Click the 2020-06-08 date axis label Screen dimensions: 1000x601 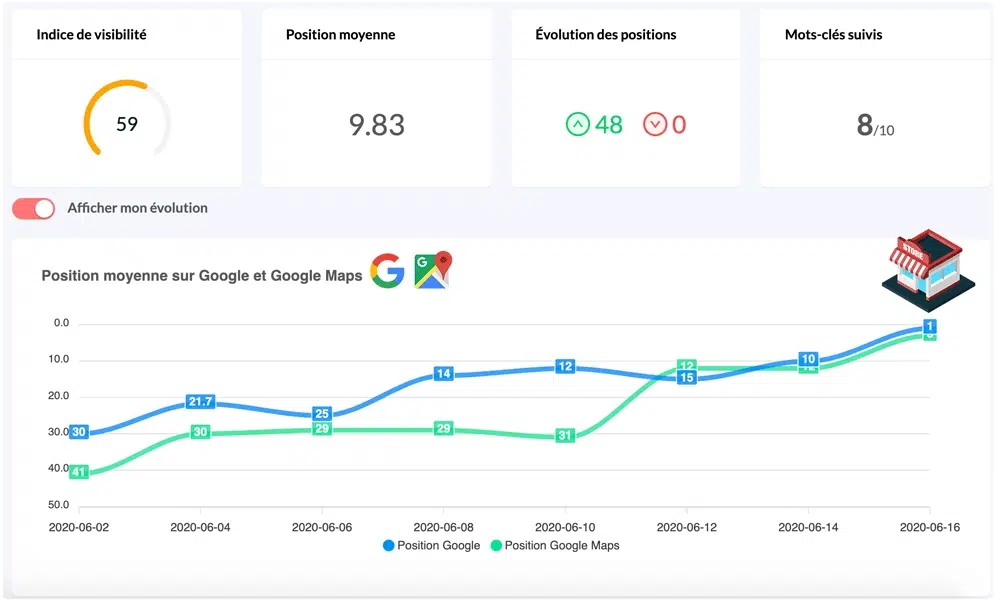tap(443, 527)
